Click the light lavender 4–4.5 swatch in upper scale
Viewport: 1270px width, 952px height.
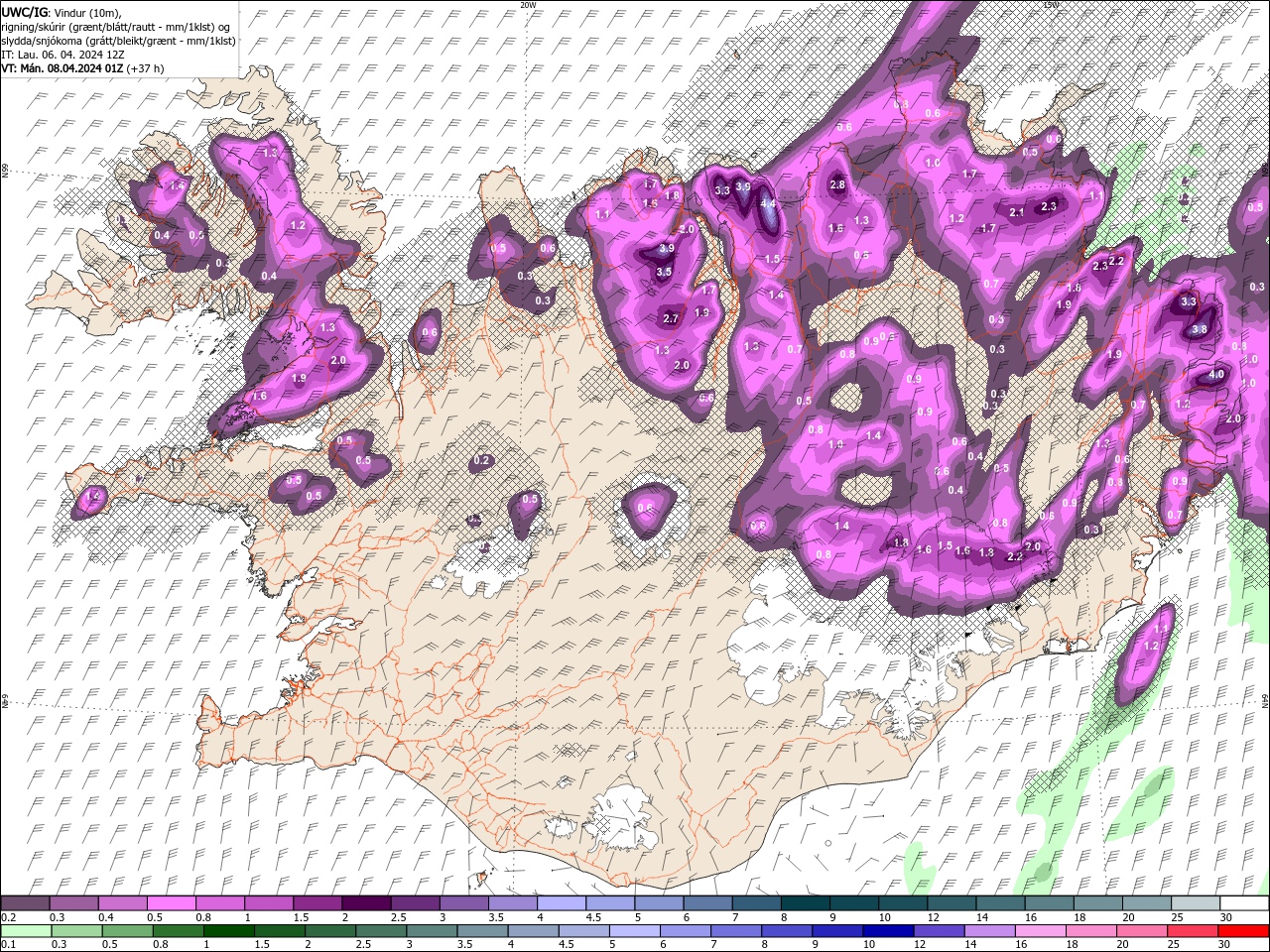[x=562, y=903]
